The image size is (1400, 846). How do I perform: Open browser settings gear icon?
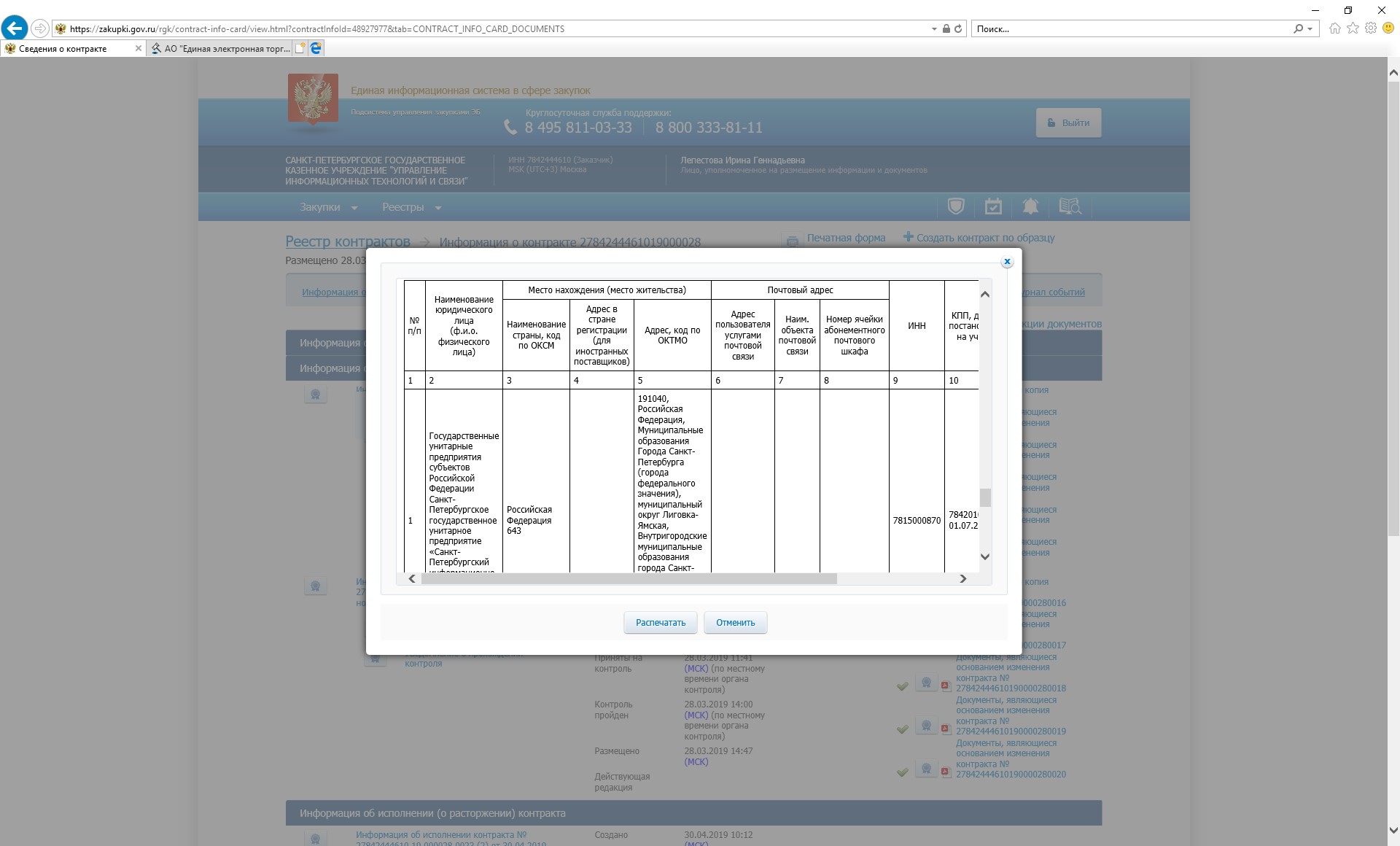(x=1371, y=28)
